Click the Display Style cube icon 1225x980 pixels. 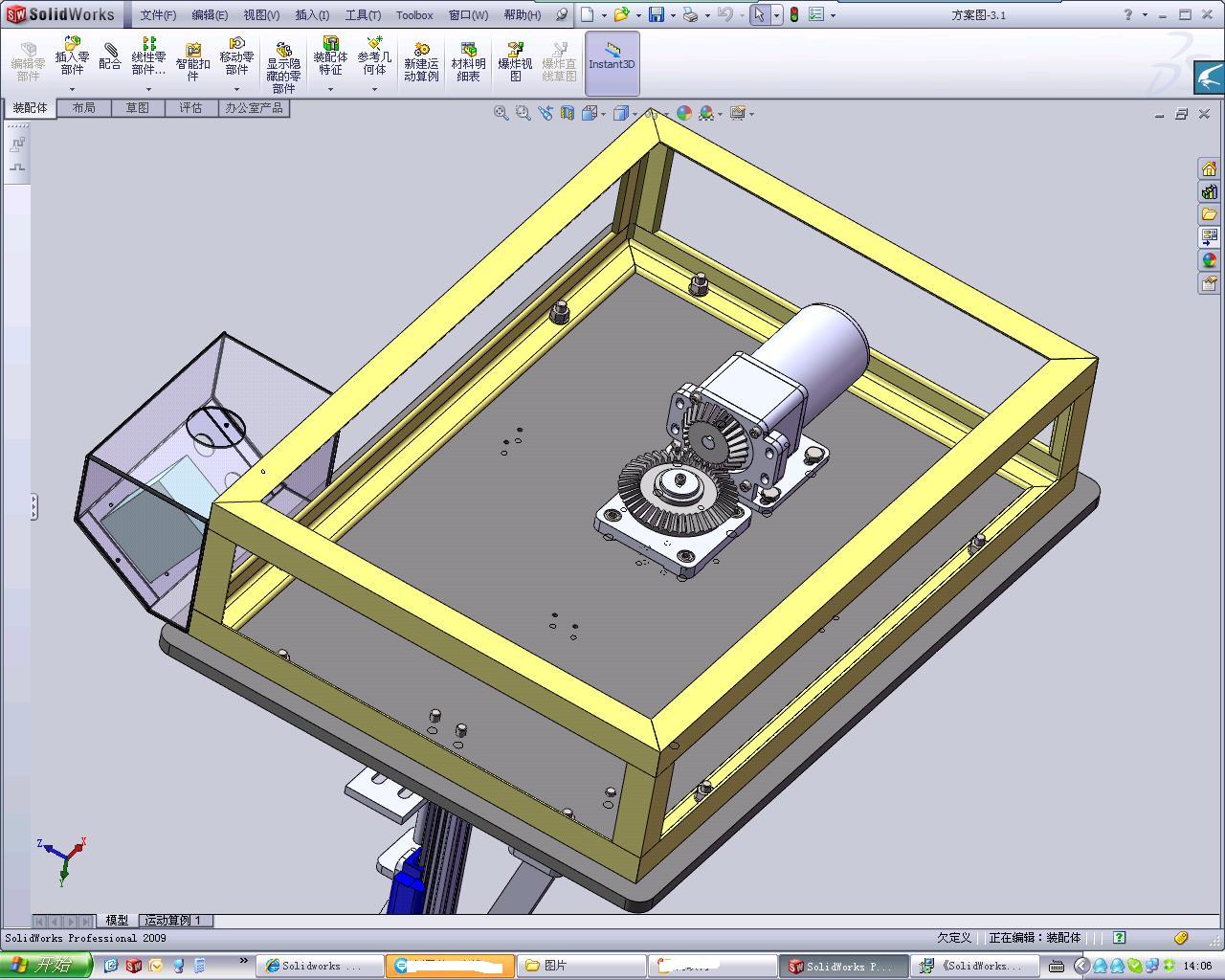coord(620,113)
